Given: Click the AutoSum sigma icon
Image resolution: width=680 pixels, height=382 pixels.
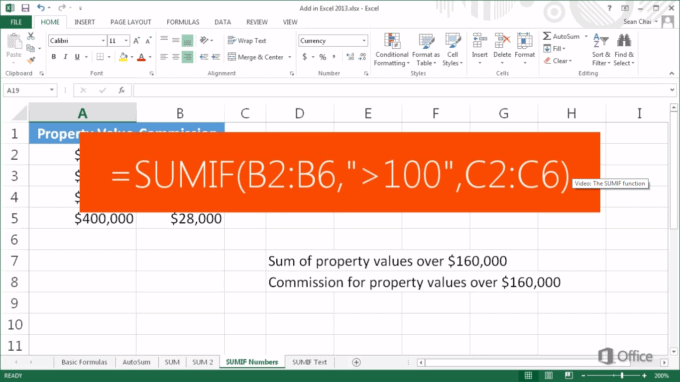Looking at the screenshot, I should [547, 36].
